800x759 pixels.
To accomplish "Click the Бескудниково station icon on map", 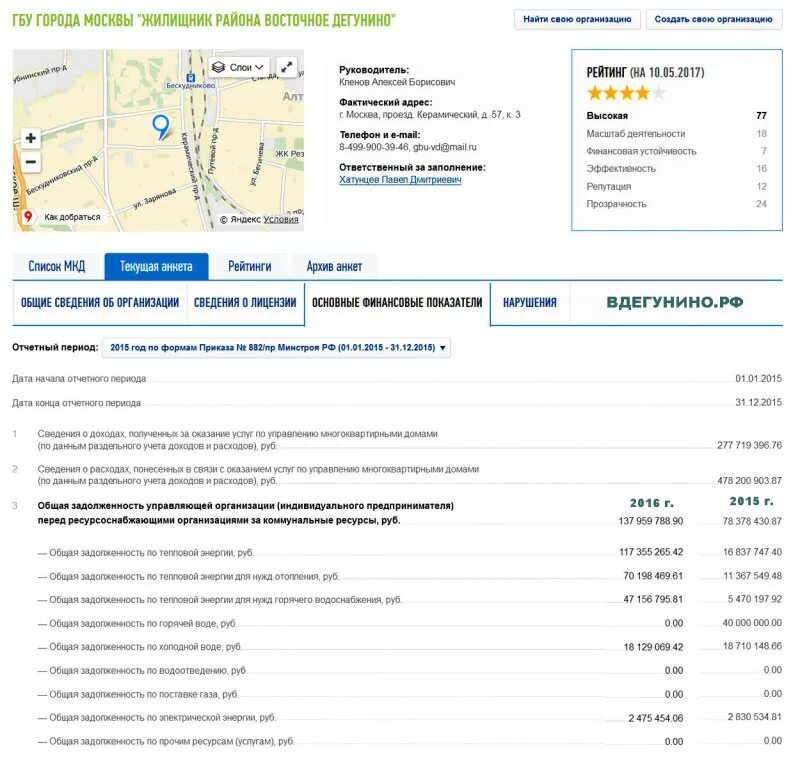I will click(x=191, y=78).
